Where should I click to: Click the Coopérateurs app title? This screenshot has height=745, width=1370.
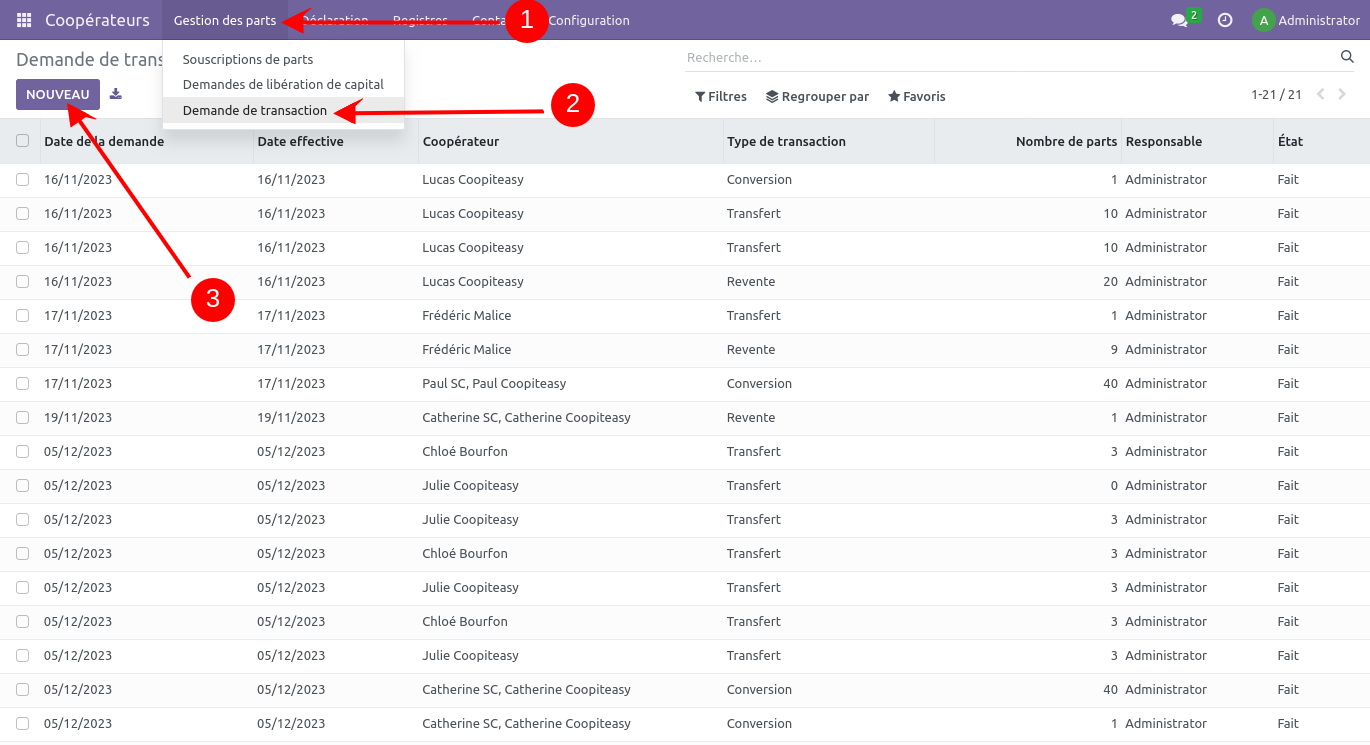97,20
